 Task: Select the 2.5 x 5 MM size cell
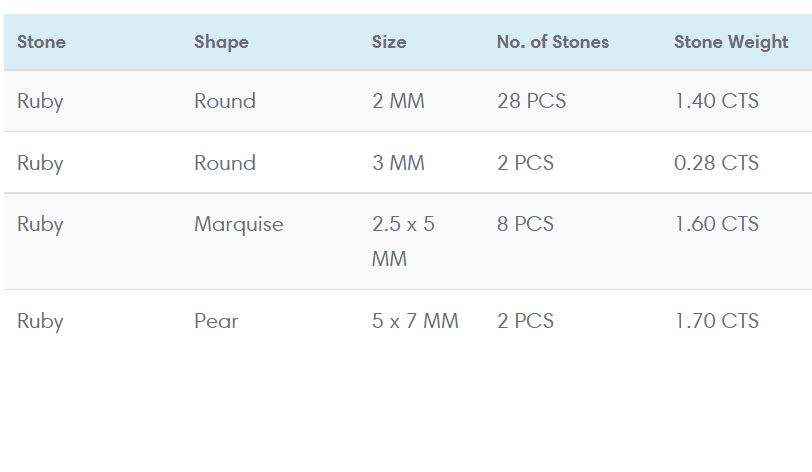pyautogui.click(x=403, y=241)
